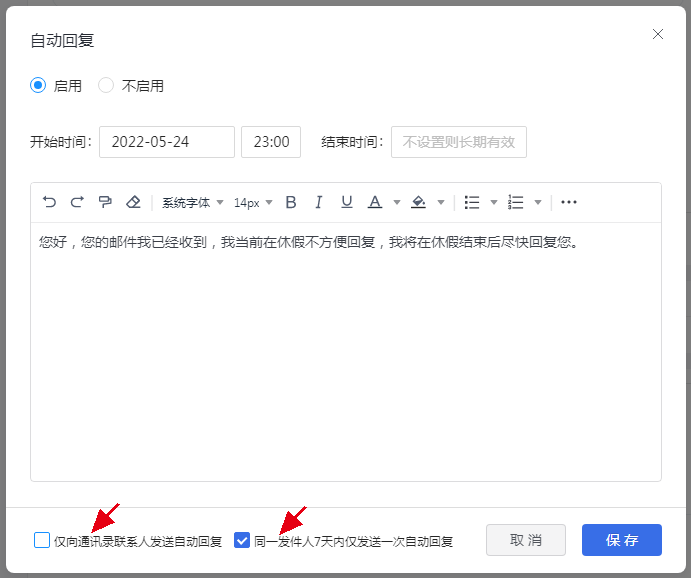Click the end time field 不设置则长期有效
Image resolution: width=691 pixels, height=578 pixels.
(459, 142)
